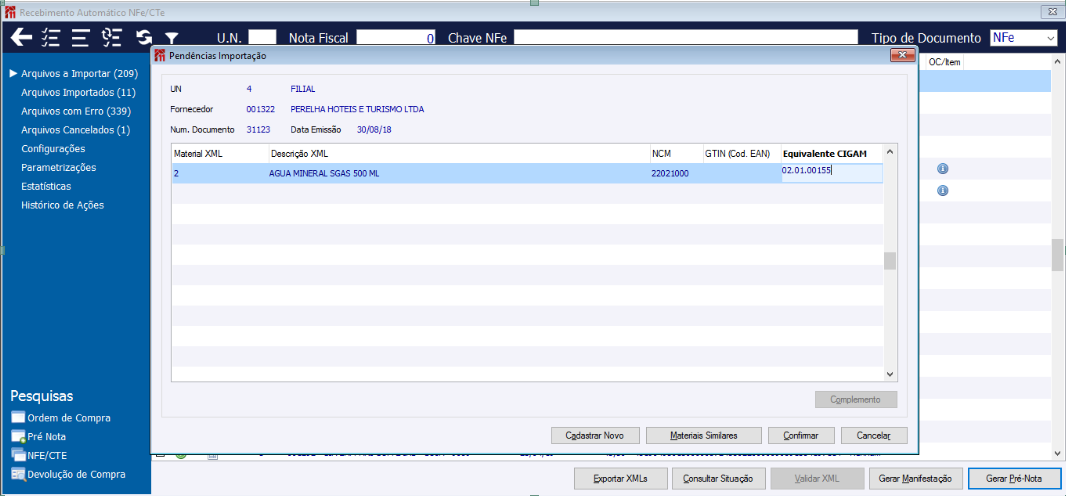Click the dialog table scroll down arrow
Screen dimensions: 1066x496
pyautogui.click(x=890, y=374)
